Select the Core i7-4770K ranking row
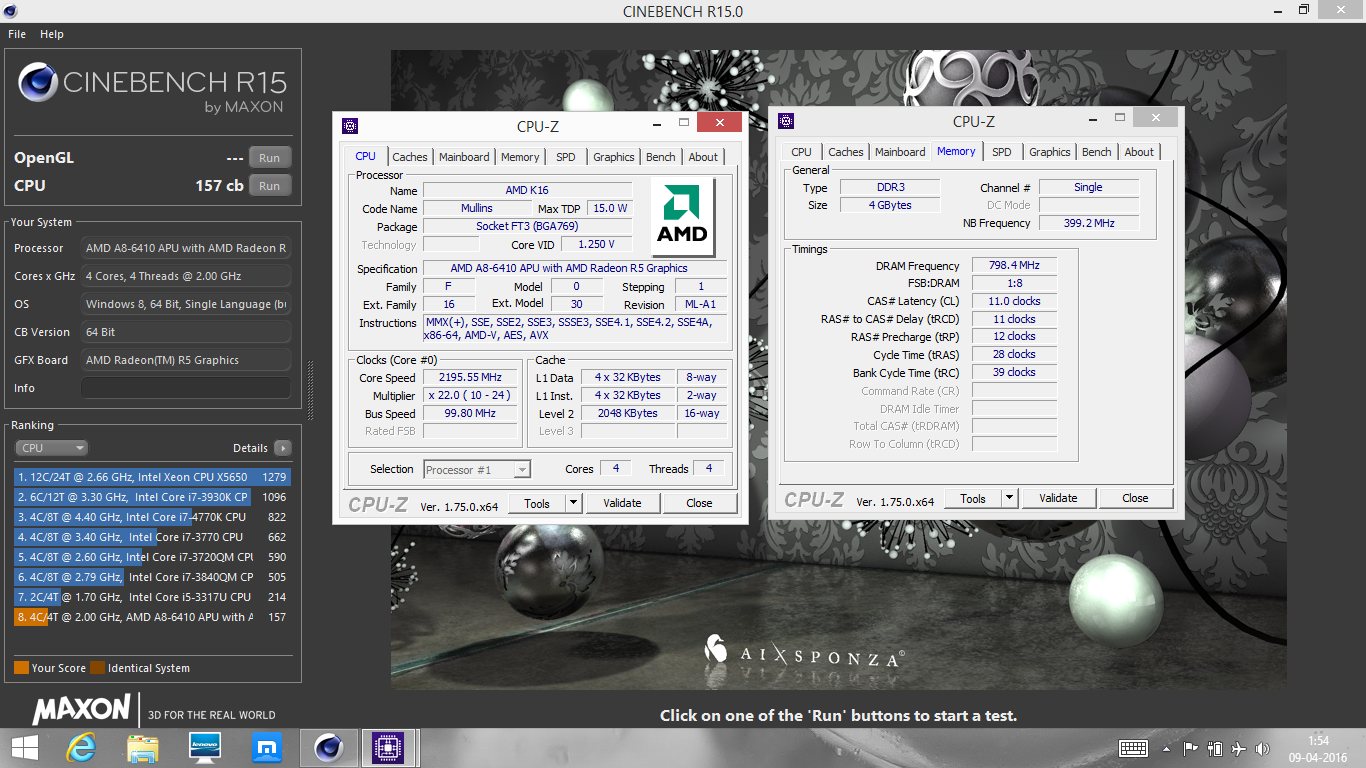Screen dimensions: 1366x768 pyautogui.click(x=152, y=517)
